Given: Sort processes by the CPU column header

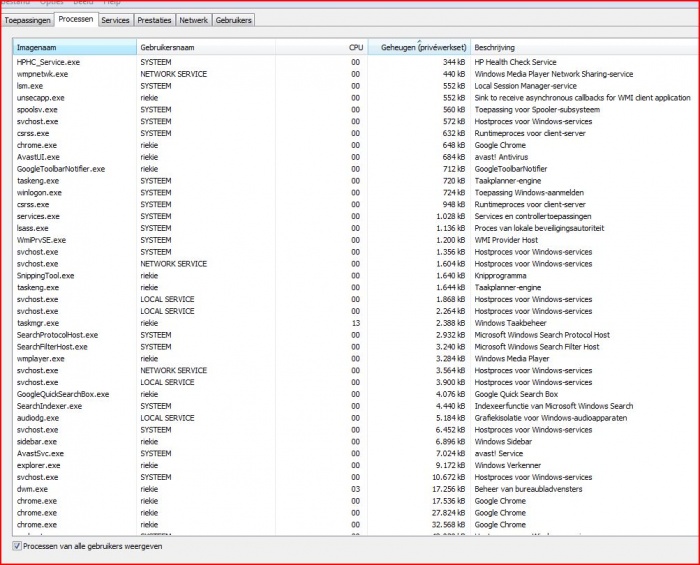Looking at the screenshot, I should pyautogui.click(x=321, y=47).
